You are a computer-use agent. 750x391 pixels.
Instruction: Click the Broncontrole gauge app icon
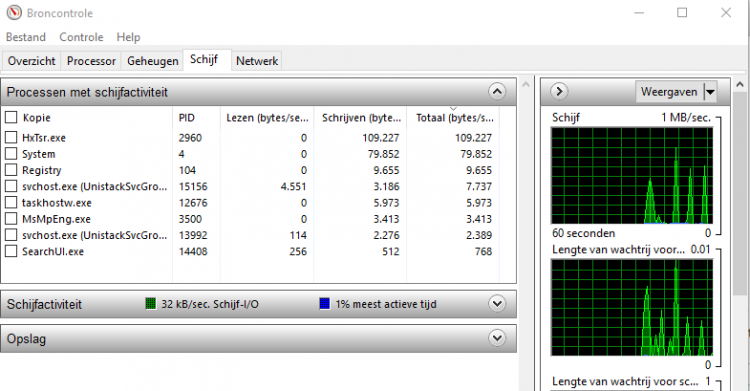coord(14,12)
